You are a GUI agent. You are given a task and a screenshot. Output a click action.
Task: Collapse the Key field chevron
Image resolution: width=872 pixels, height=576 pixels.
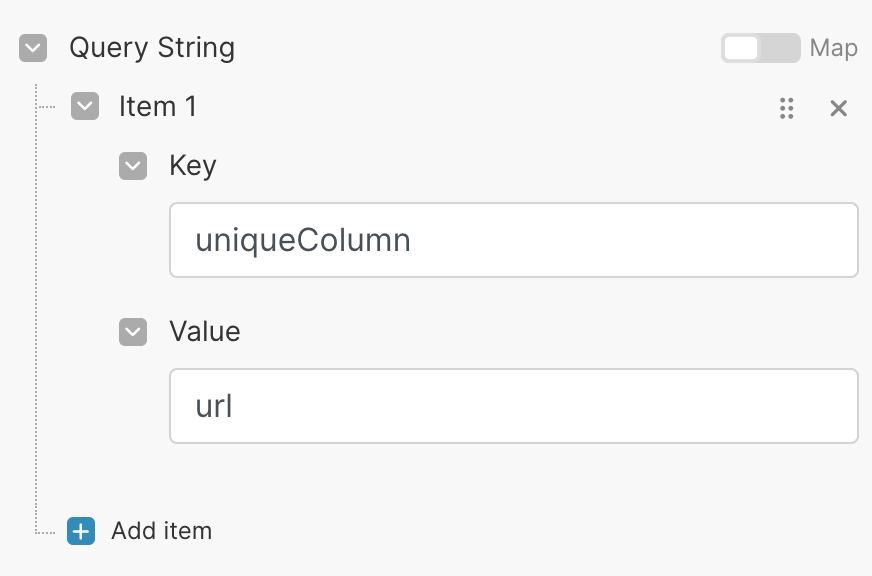(133, 166)
